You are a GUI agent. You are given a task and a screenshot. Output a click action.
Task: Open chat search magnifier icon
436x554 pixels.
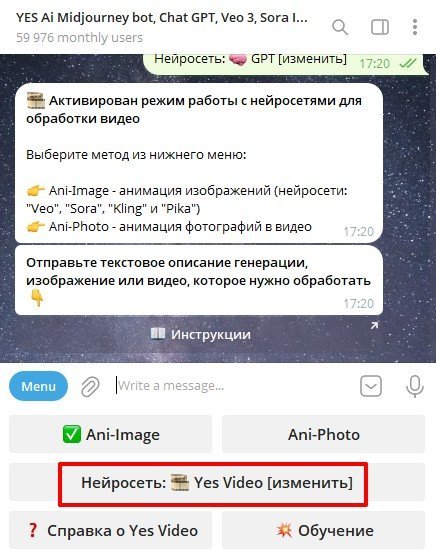(340, 27)
